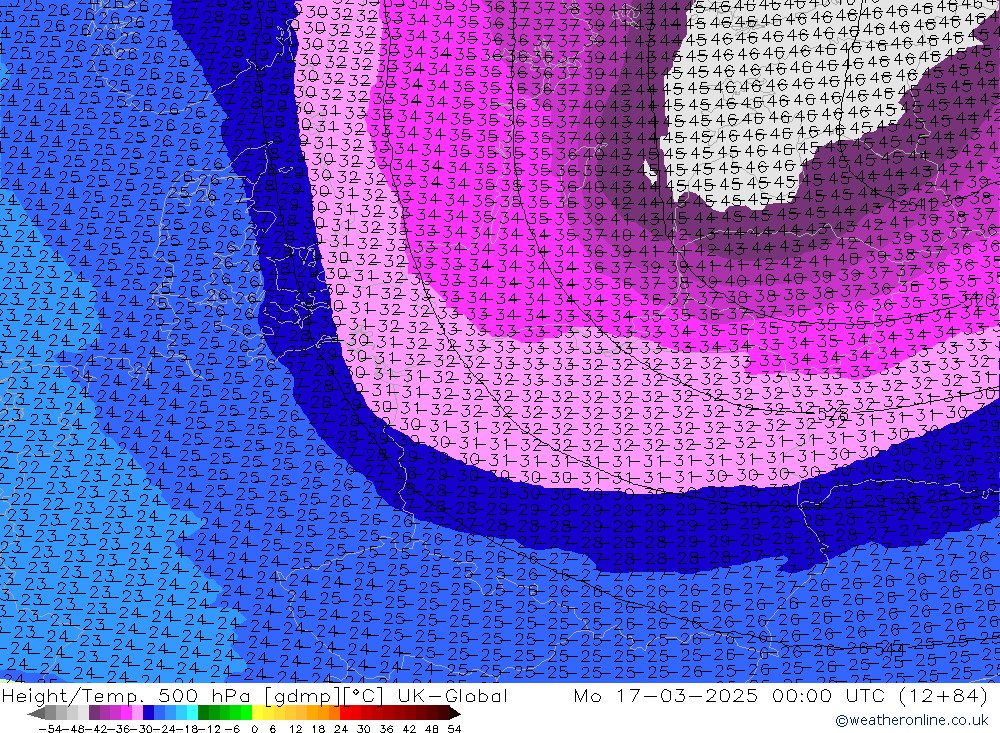Click the 'Mo 17-03-2025' date text
The image size is (1000, 733).
(x=666, y=695)
